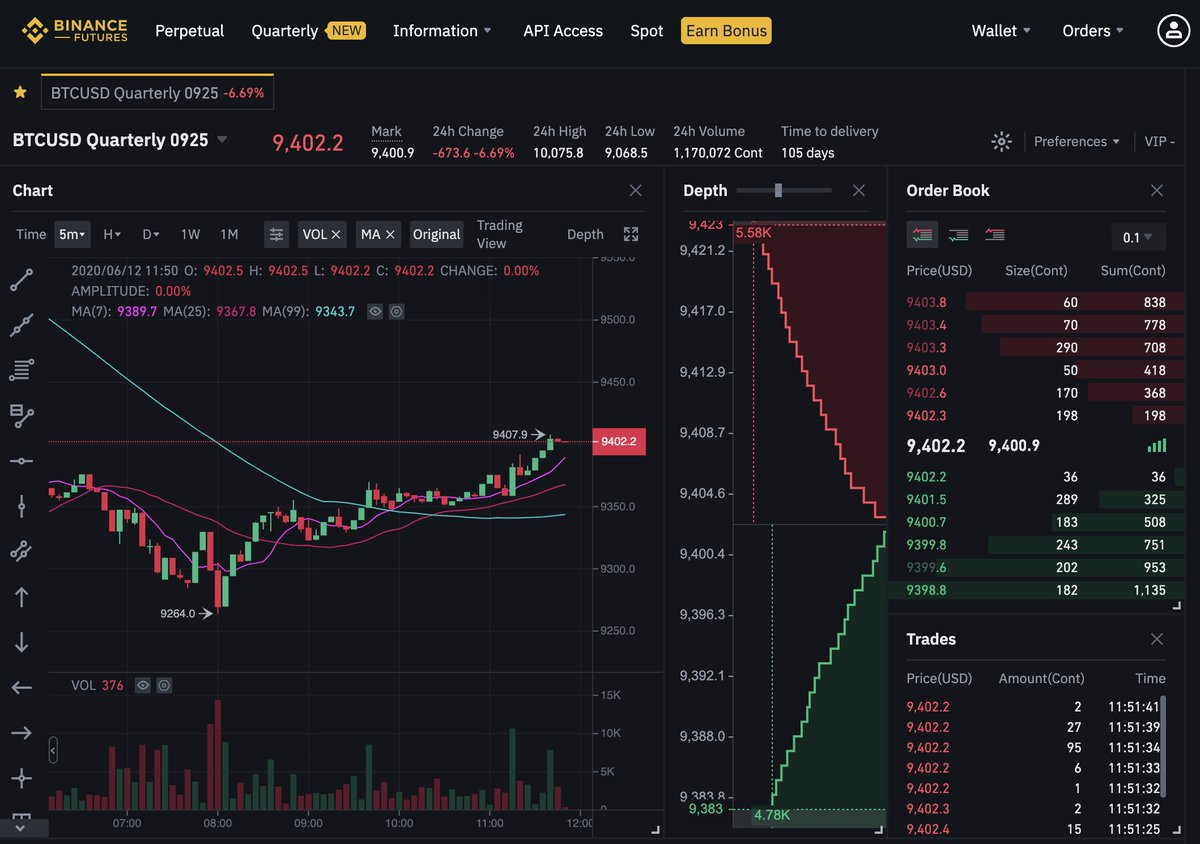Switch to the Trading View tab
This screenshot has width=1200, height=844.
(x=500, y=234)
